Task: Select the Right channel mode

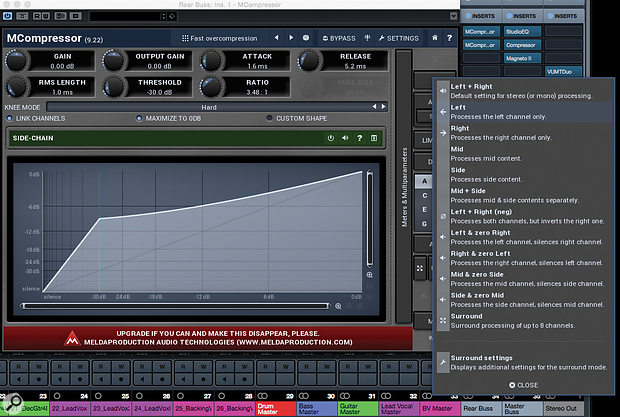Action: tap(524, 133)
